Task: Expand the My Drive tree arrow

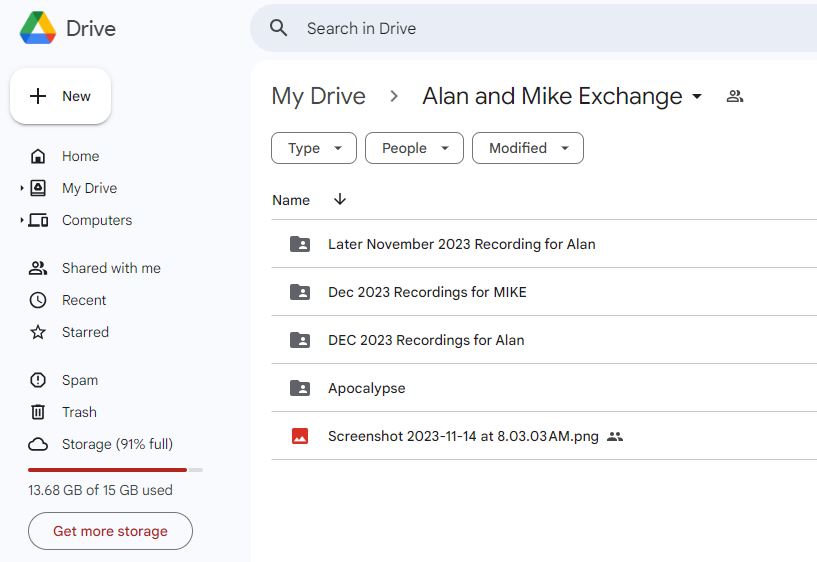Action: click(x=22, y=188)
